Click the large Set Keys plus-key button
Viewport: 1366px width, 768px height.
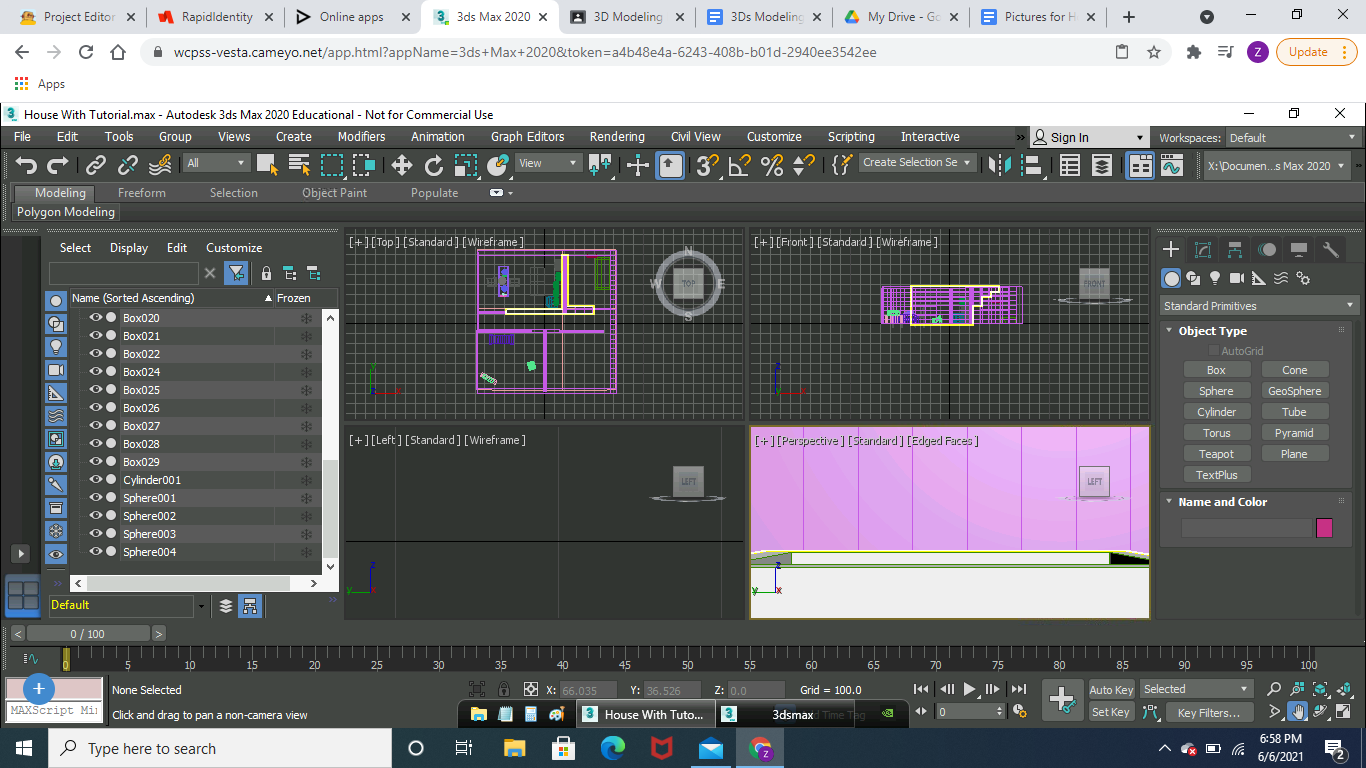(x=1062, y=700)
